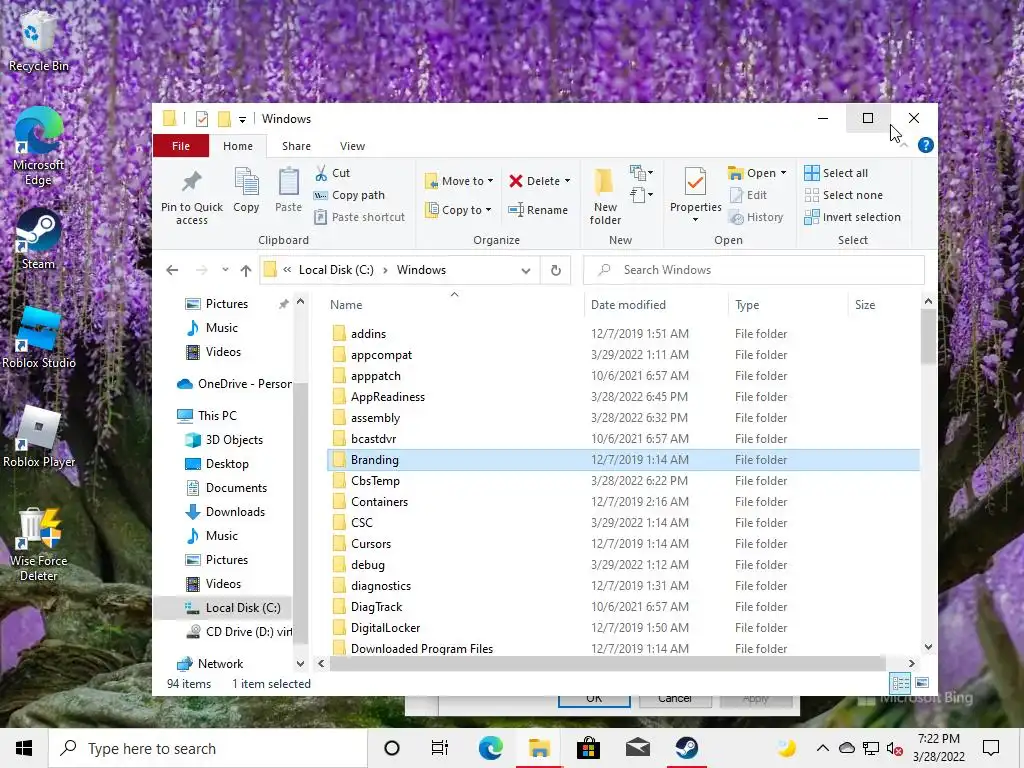Open Task View on taskbar
Image resolution: width=1024 pixels, height=768 pixels.
[x=440, y=748]
